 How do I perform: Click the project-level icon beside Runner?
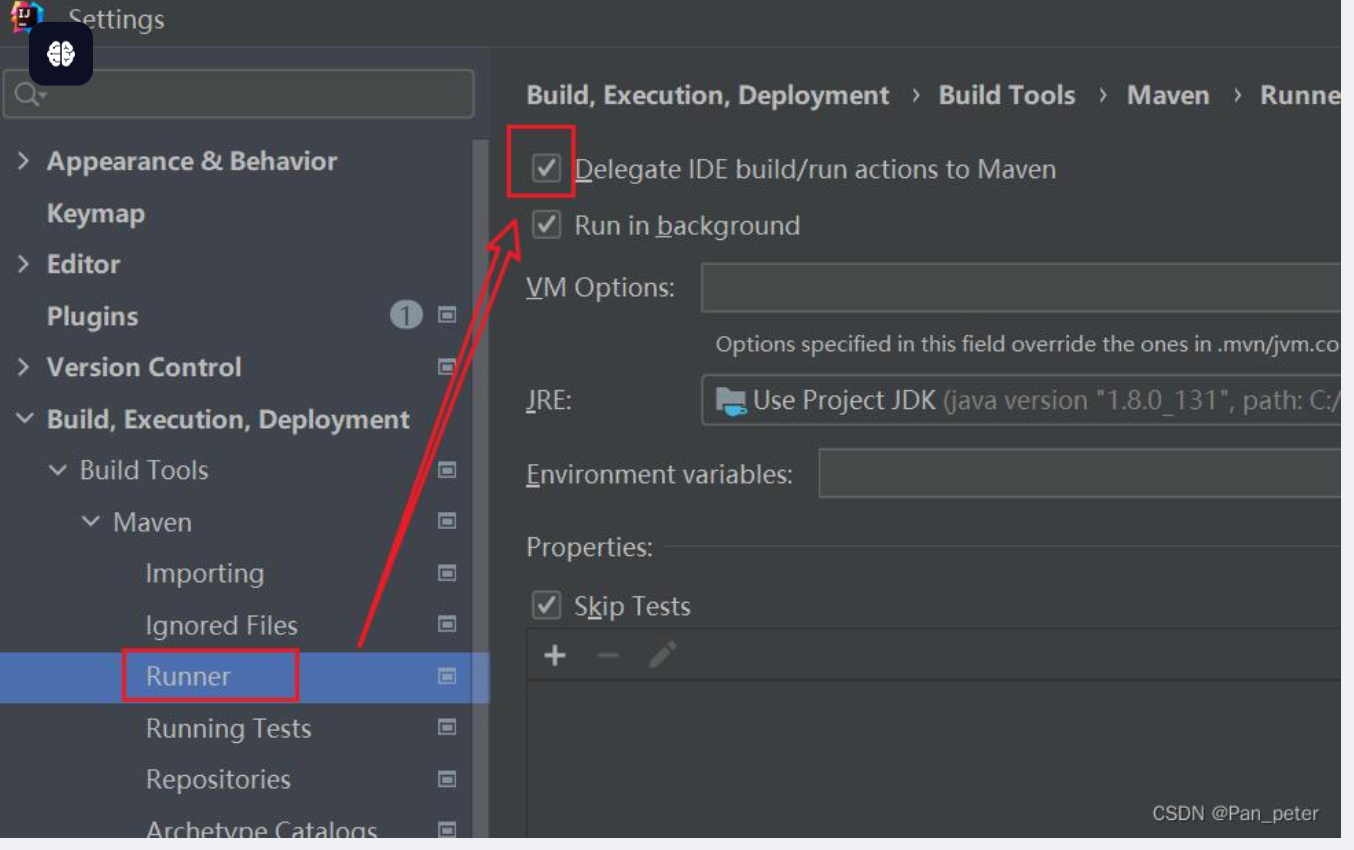pyautogui.click(x=447, y=677)
